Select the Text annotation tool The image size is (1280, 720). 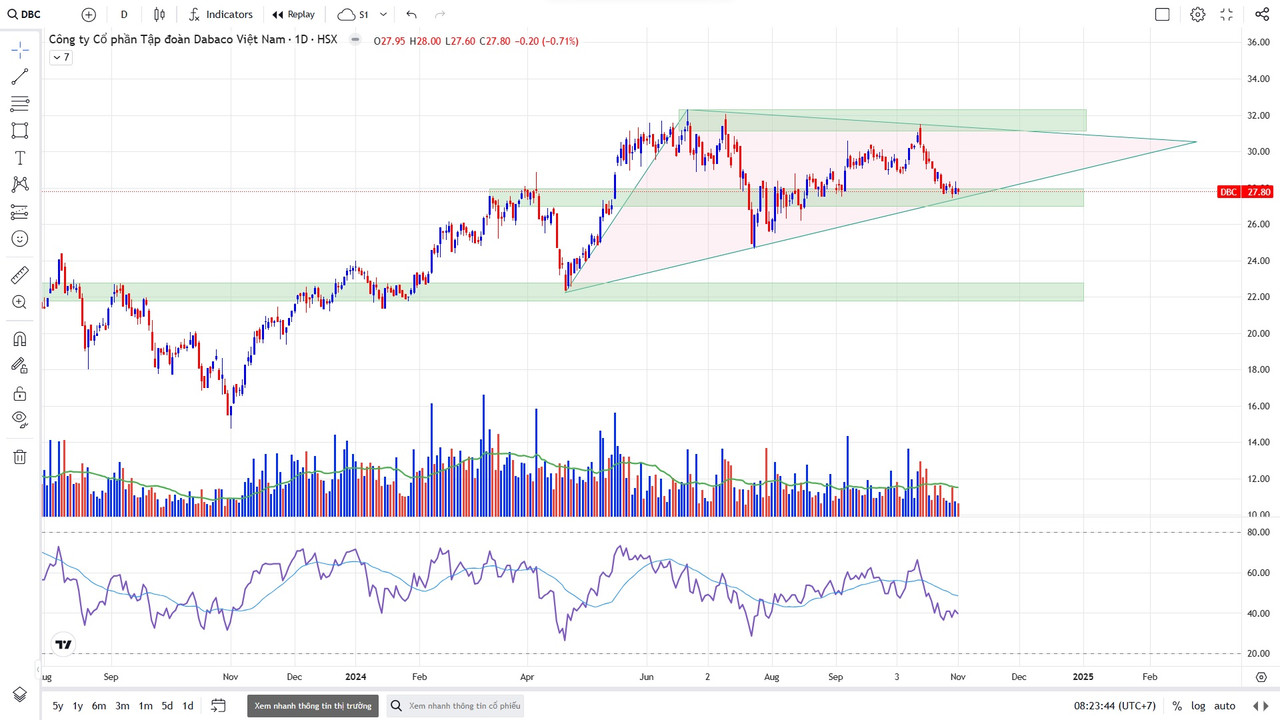coord(20,158)
